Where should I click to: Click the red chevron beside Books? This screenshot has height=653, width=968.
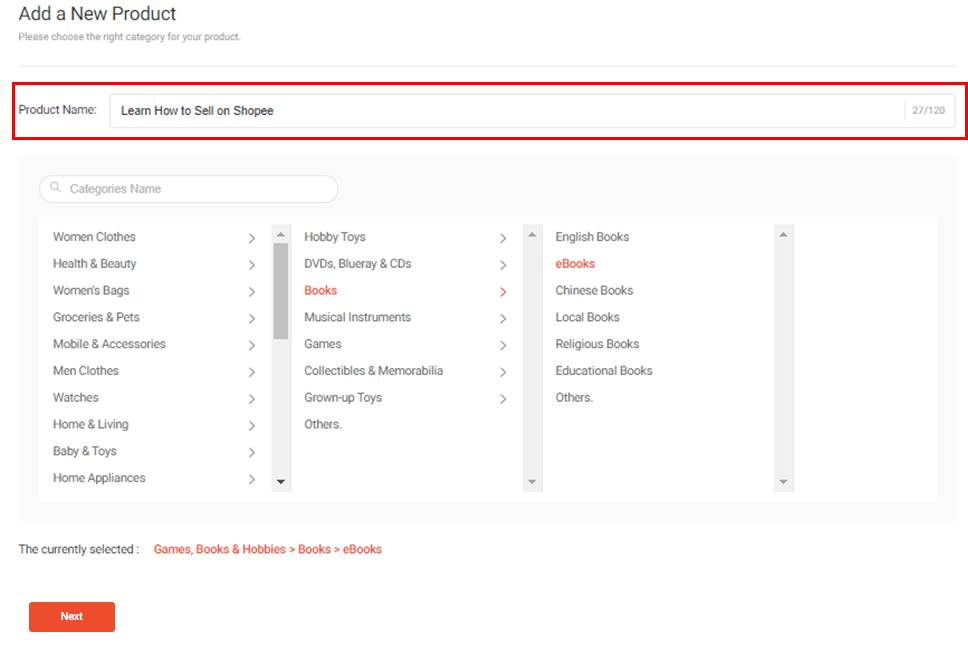coord(503,292)
